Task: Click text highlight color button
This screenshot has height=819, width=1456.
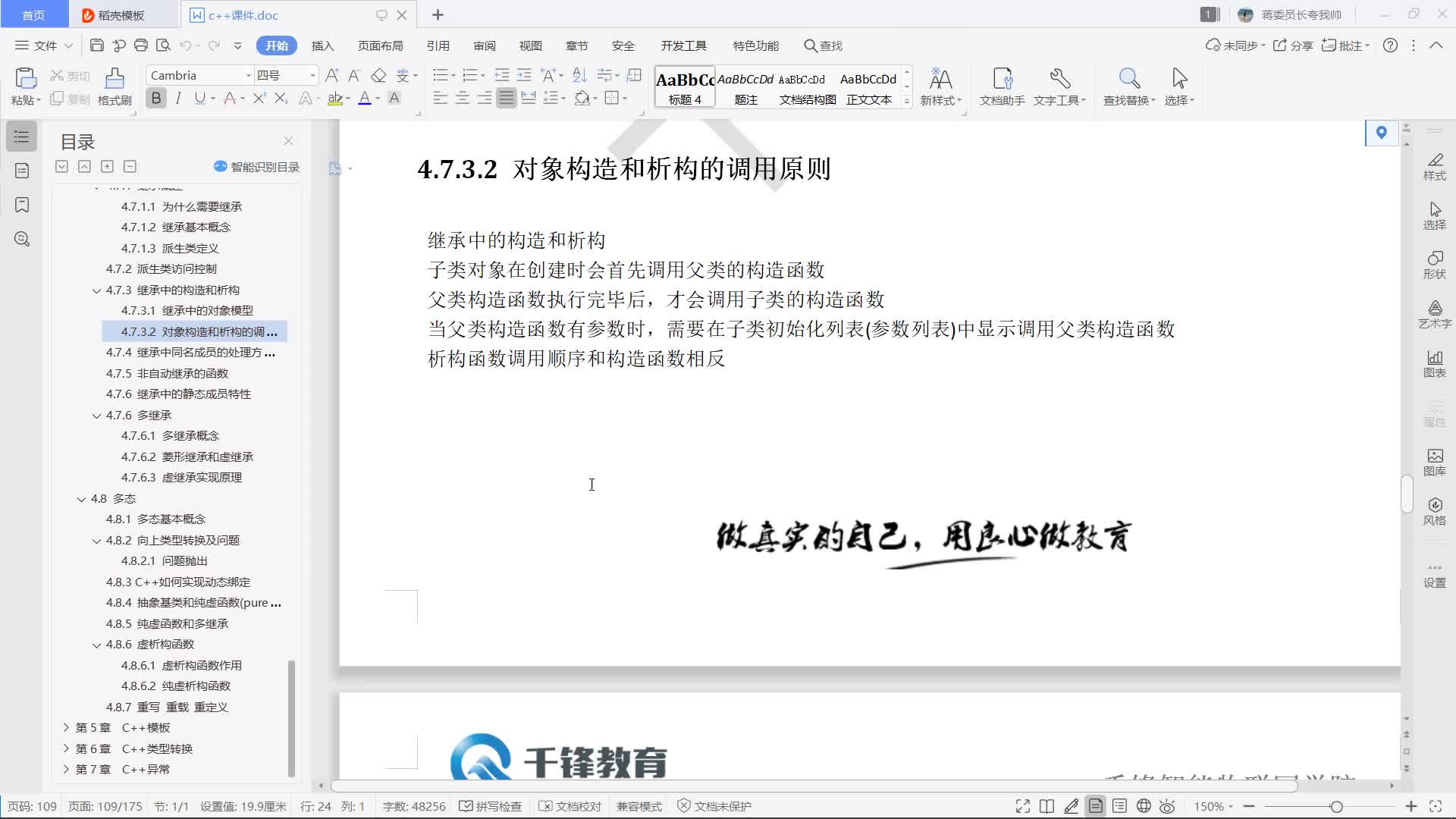Action: coord(334,98)
